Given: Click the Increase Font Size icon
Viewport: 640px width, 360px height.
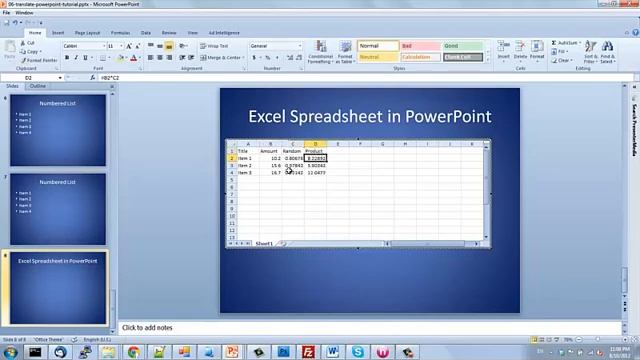Looking at the screenshot, I should click(129, 46).
